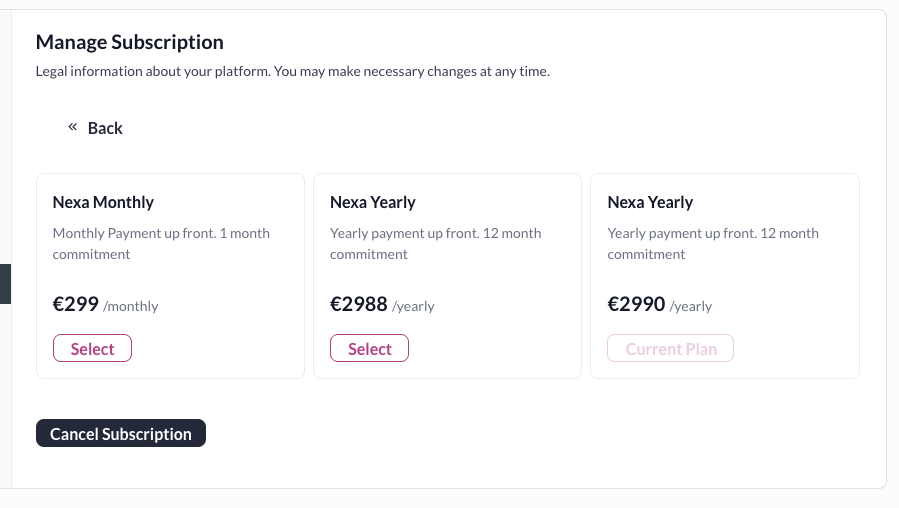Click the double-chevron back arrow icon

tap(73, 127)
